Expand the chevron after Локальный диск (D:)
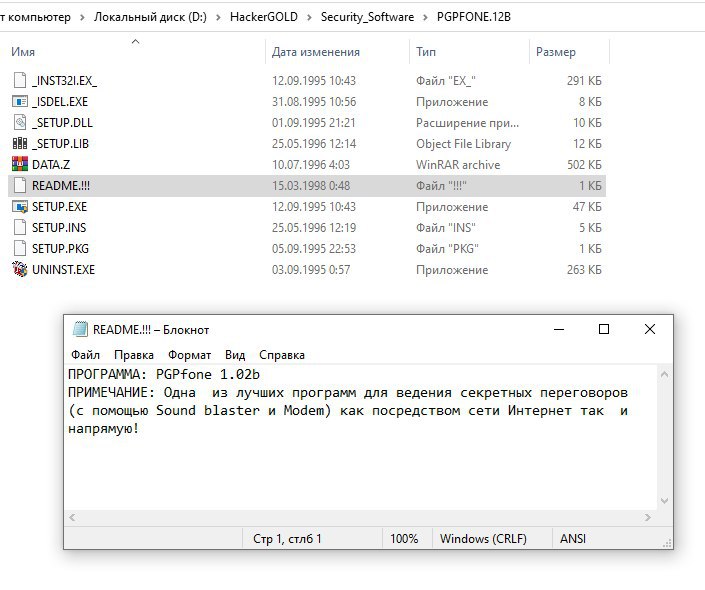 219,18
